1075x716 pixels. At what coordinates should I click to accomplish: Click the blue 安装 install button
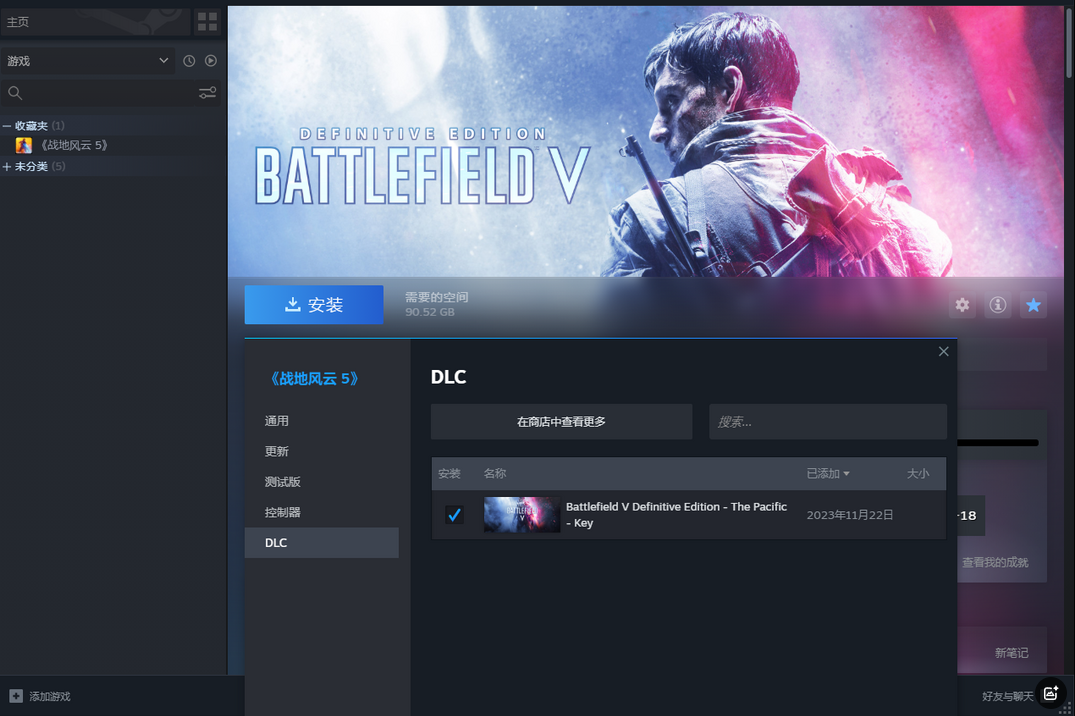point(314,305)
